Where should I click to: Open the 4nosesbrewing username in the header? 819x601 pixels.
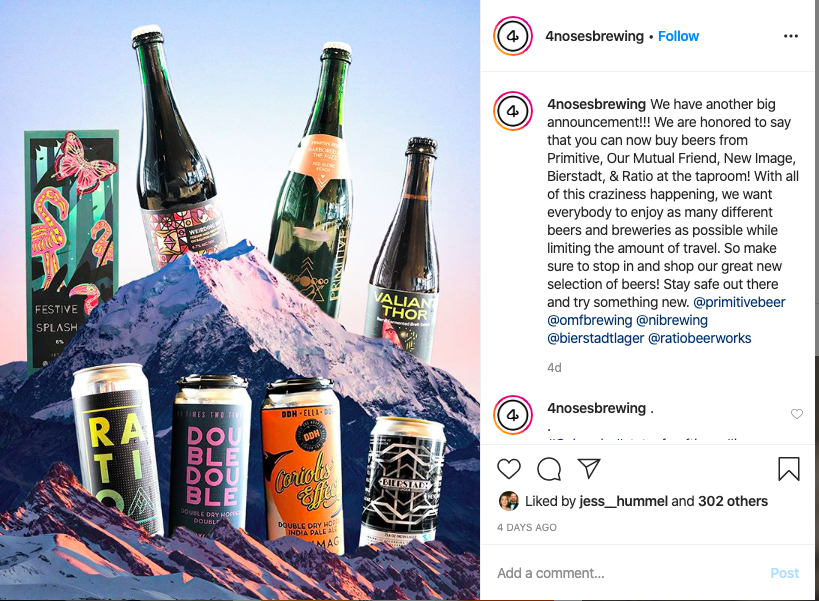[594, 36]
